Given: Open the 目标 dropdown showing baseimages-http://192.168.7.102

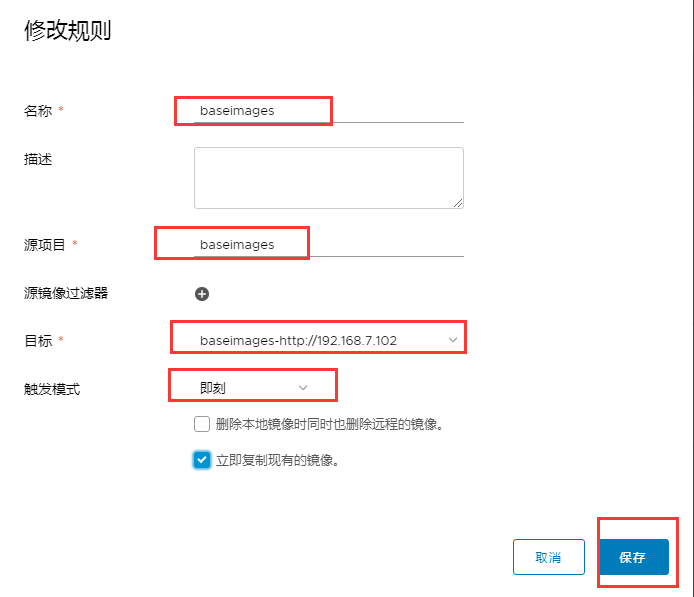Looking at the screenshot, I should point(318,341).
